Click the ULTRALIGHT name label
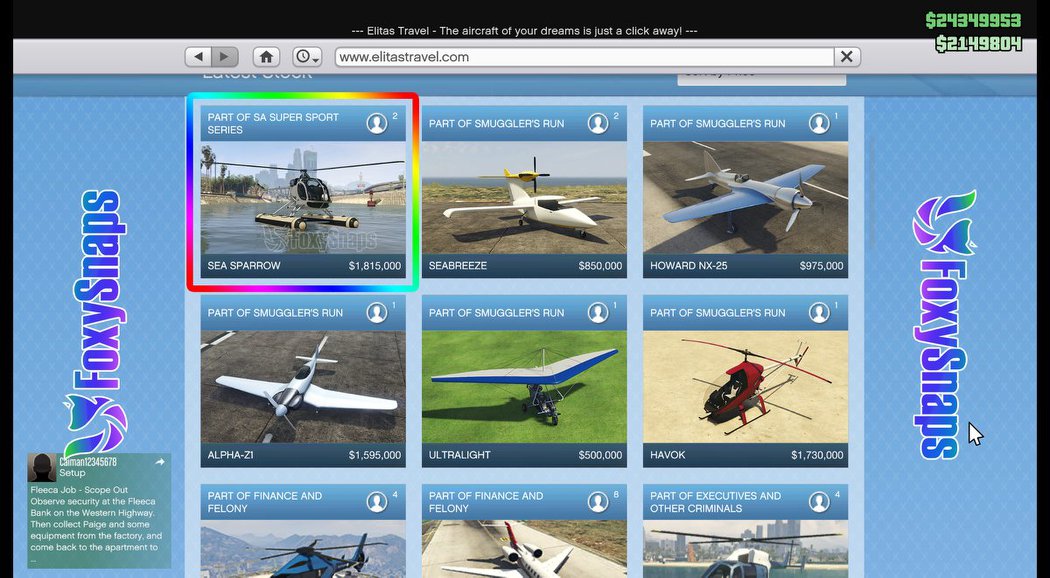The image size is (1050, 578). tap(459, 455)
